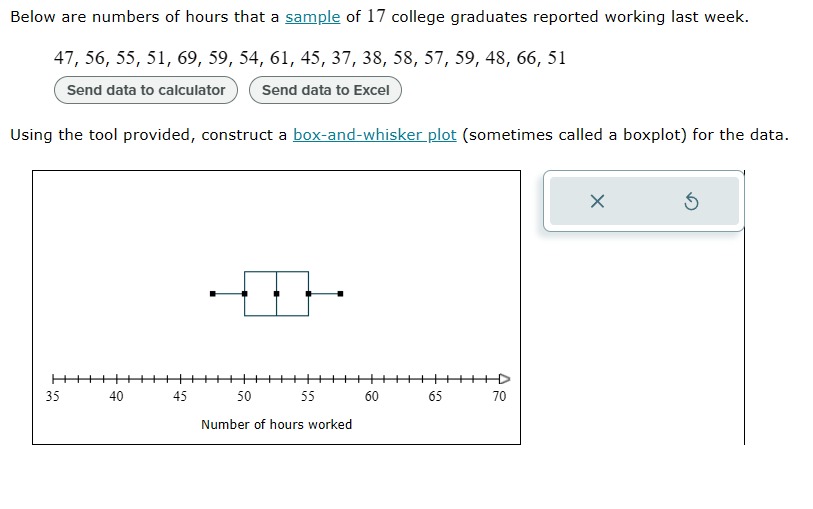
Task: Select the lower quartile box handle
Action: [x=245, y=294]
